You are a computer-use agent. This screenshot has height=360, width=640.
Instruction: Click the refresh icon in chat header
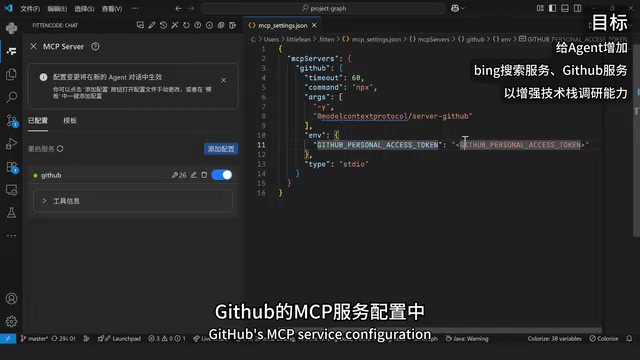point(186,25)
